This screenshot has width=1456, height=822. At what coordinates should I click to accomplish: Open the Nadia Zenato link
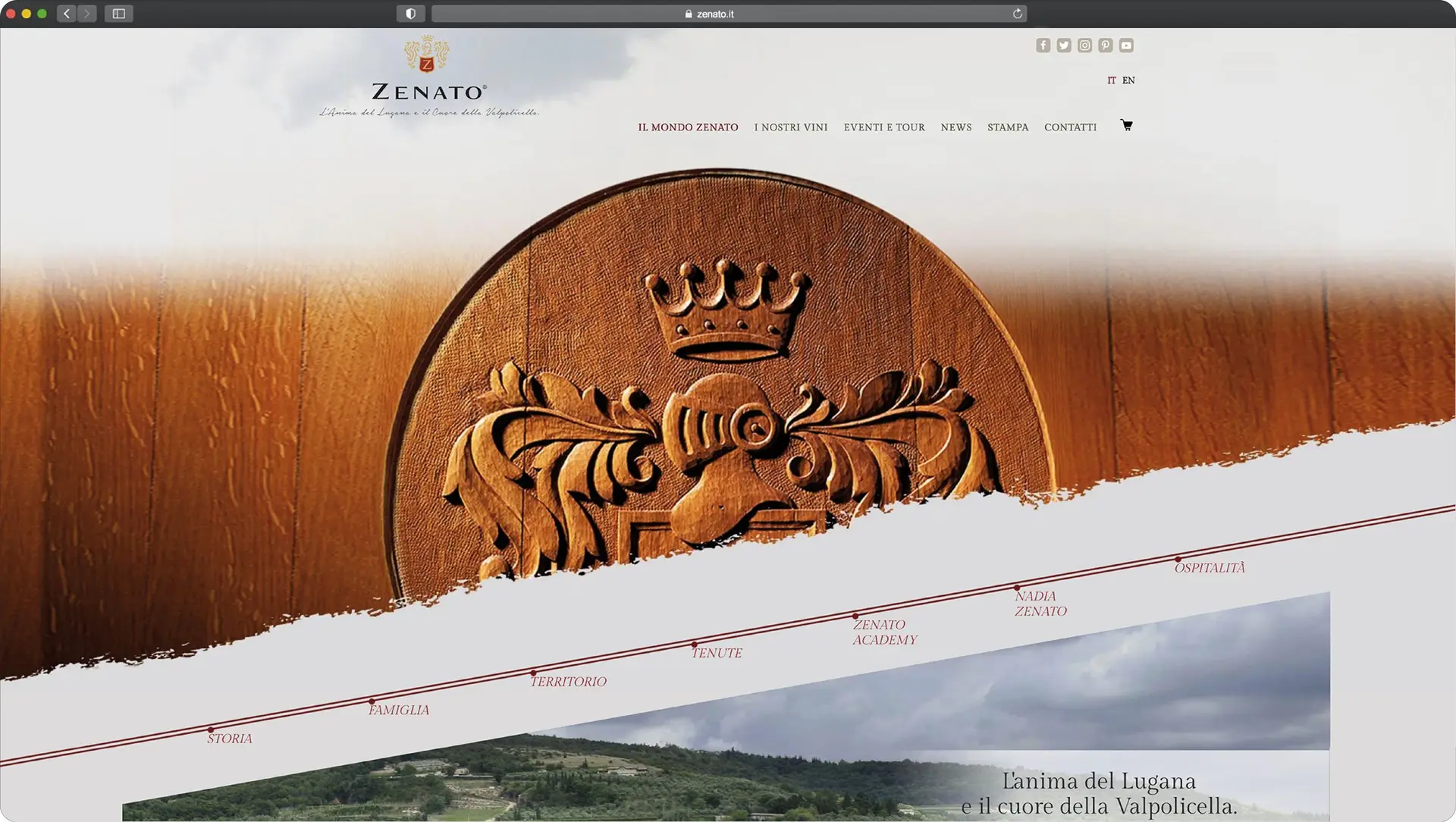(1040, 604)
